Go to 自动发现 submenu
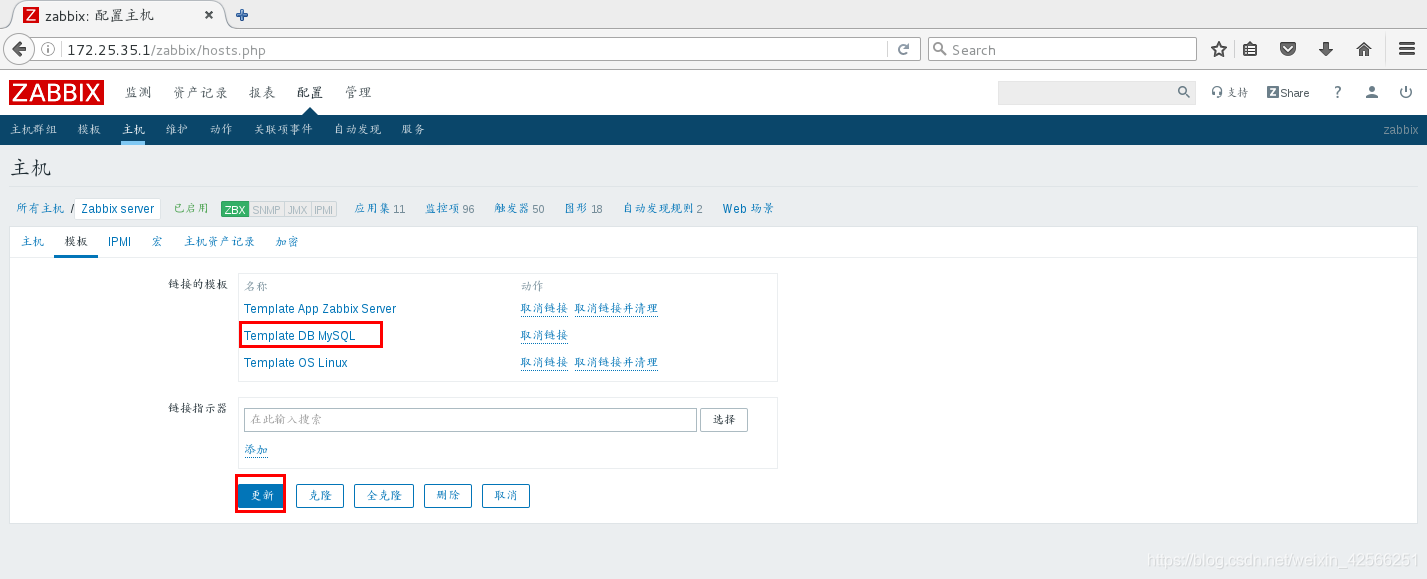 pyautogui.click(x=357, y=130)
